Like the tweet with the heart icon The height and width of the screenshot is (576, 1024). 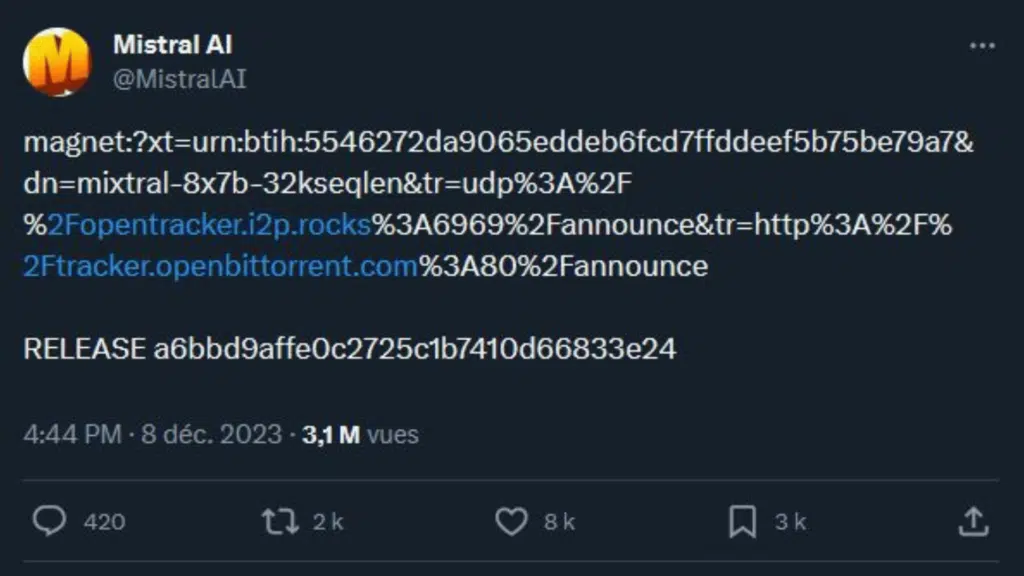click(511, 521)
